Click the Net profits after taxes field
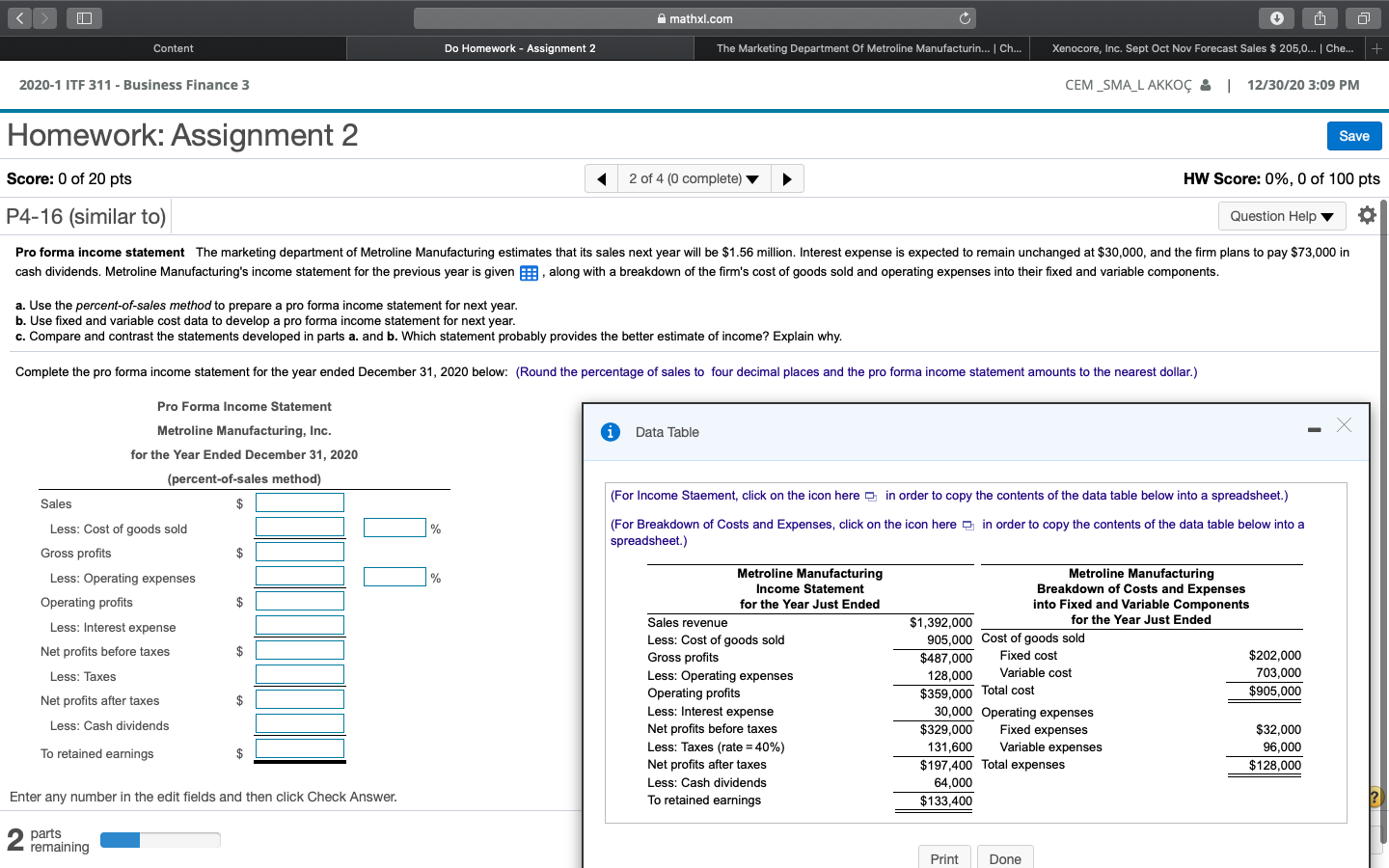This screenshot has width=1389, height=868. point(300,699)
